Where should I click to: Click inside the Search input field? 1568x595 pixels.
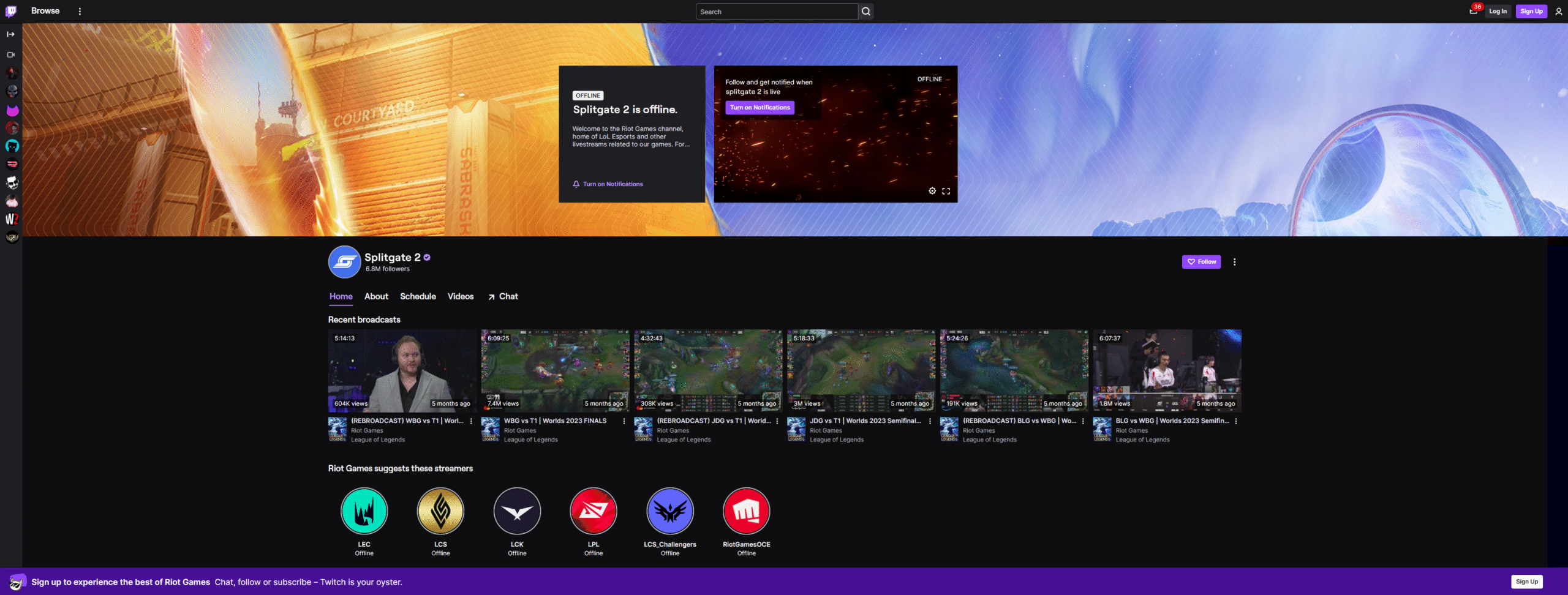[775, 12]
